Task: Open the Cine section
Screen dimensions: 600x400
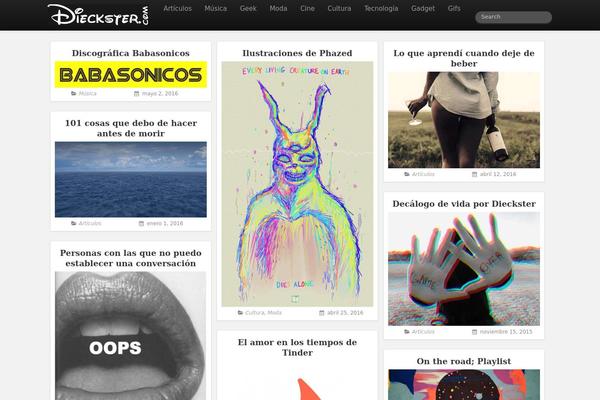Action: [x=307, y=8]
